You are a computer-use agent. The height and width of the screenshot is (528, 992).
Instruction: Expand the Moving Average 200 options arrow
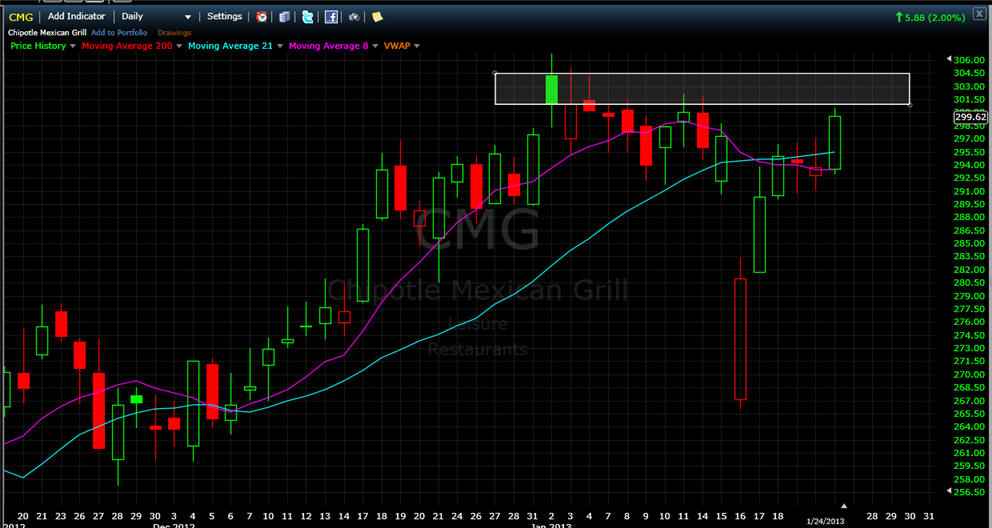tap(180, 46)
